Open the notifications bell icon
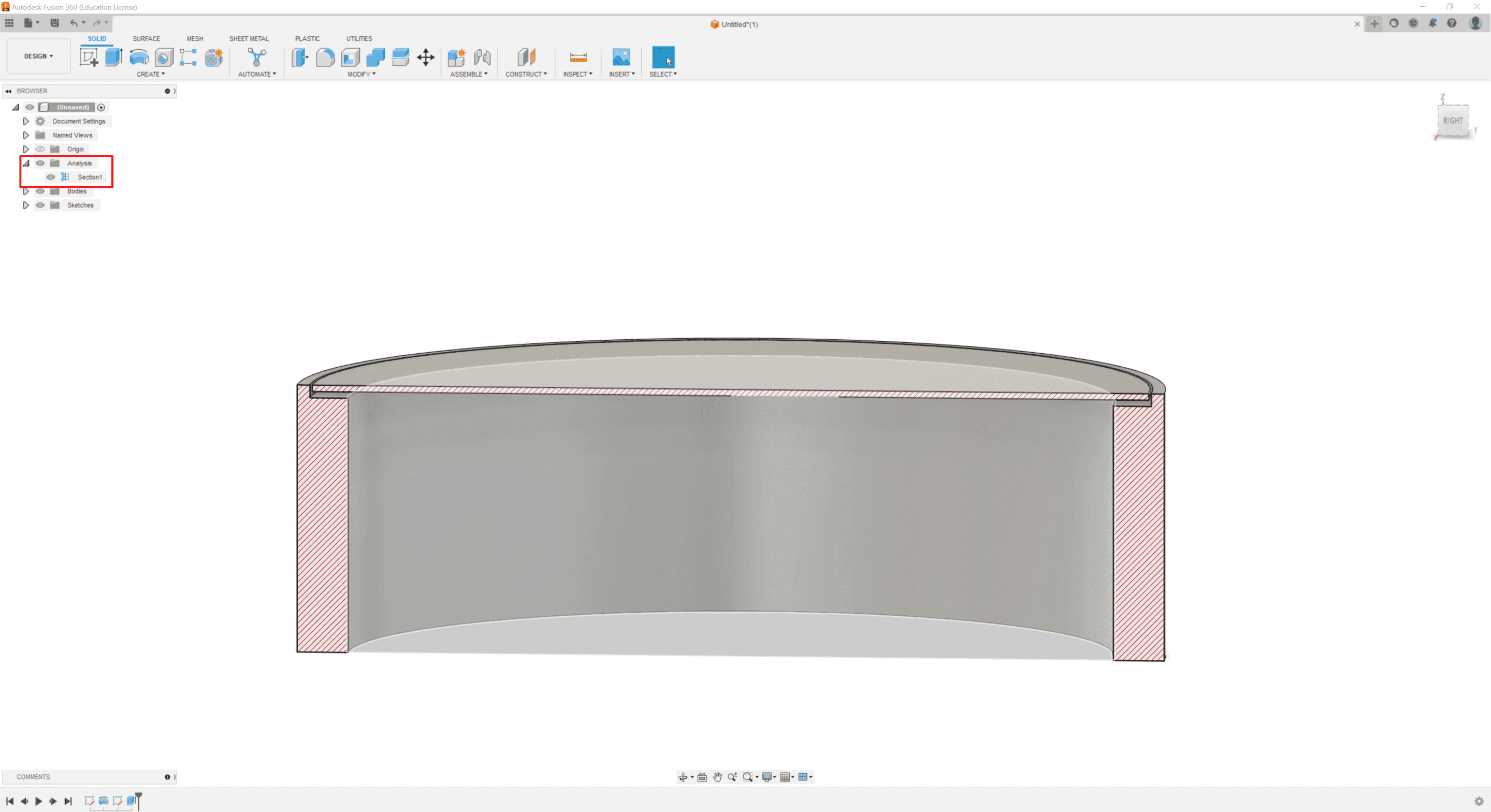 click(1432, 23)
